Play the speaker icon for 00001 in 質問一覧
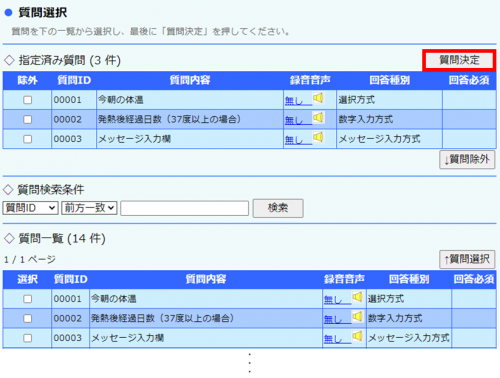Screen dimensions: 500x378 357,297
